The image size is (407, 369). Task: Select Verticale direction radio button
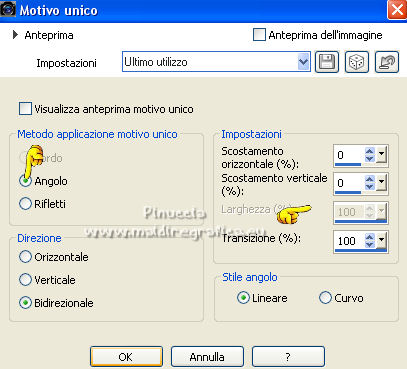[25, 280]
